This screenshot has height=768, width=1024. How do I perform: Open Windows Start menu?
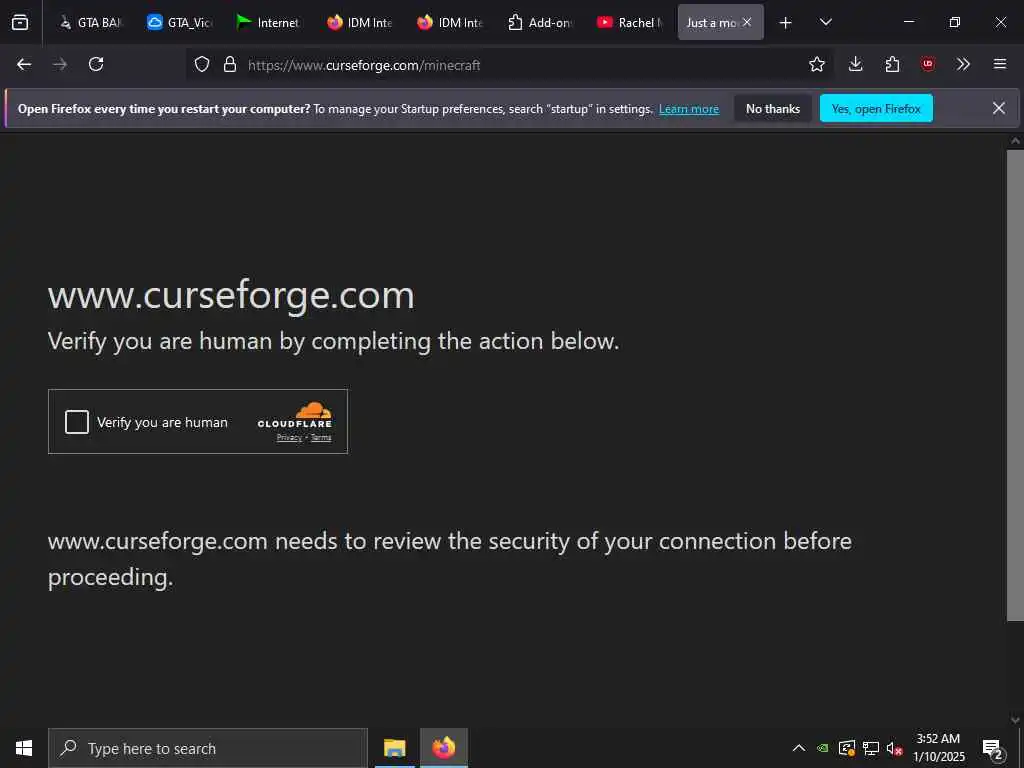click(x=24, y=748)
